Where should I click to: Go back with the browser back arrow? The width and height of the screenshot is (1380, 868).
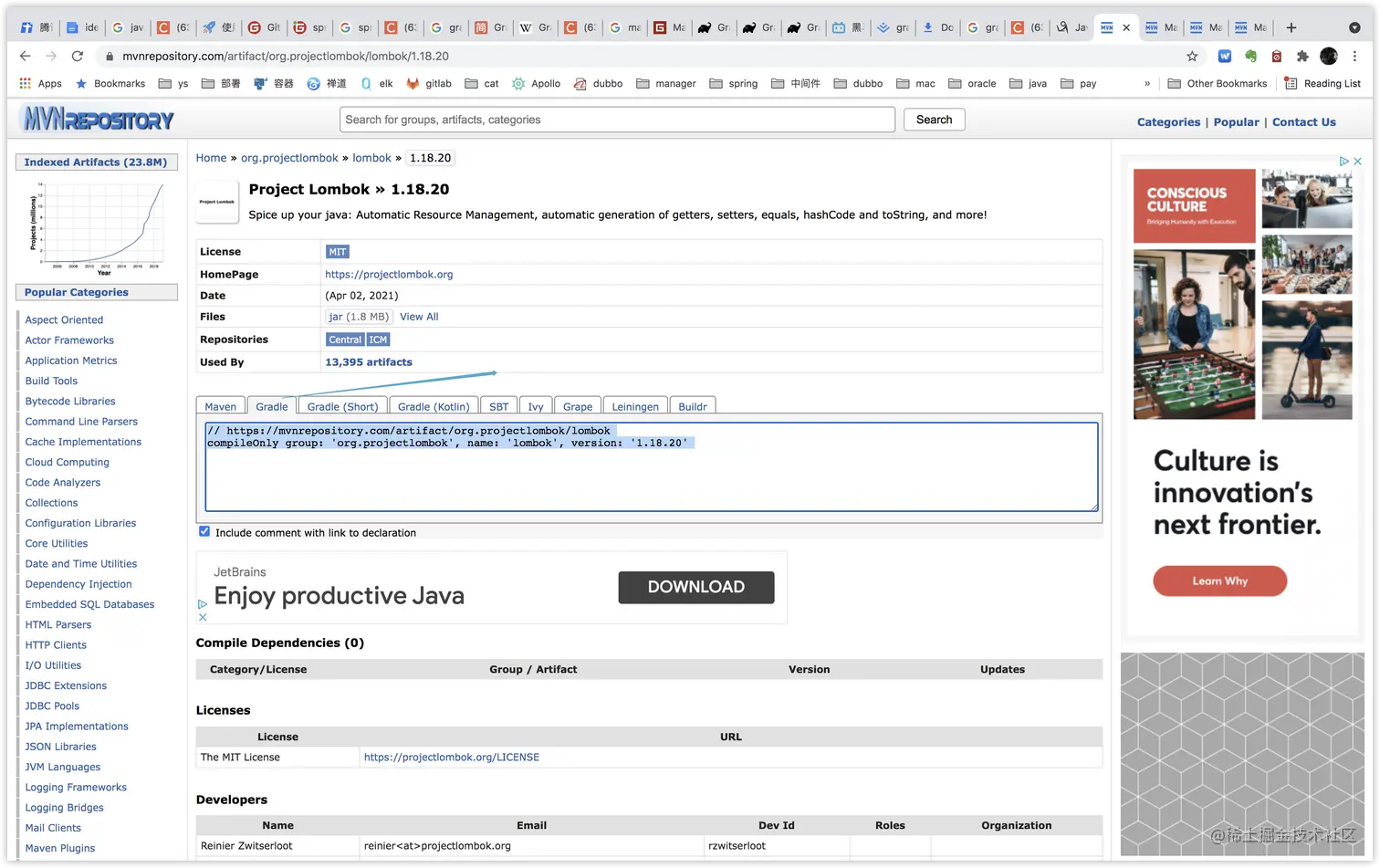click(25, 56)
